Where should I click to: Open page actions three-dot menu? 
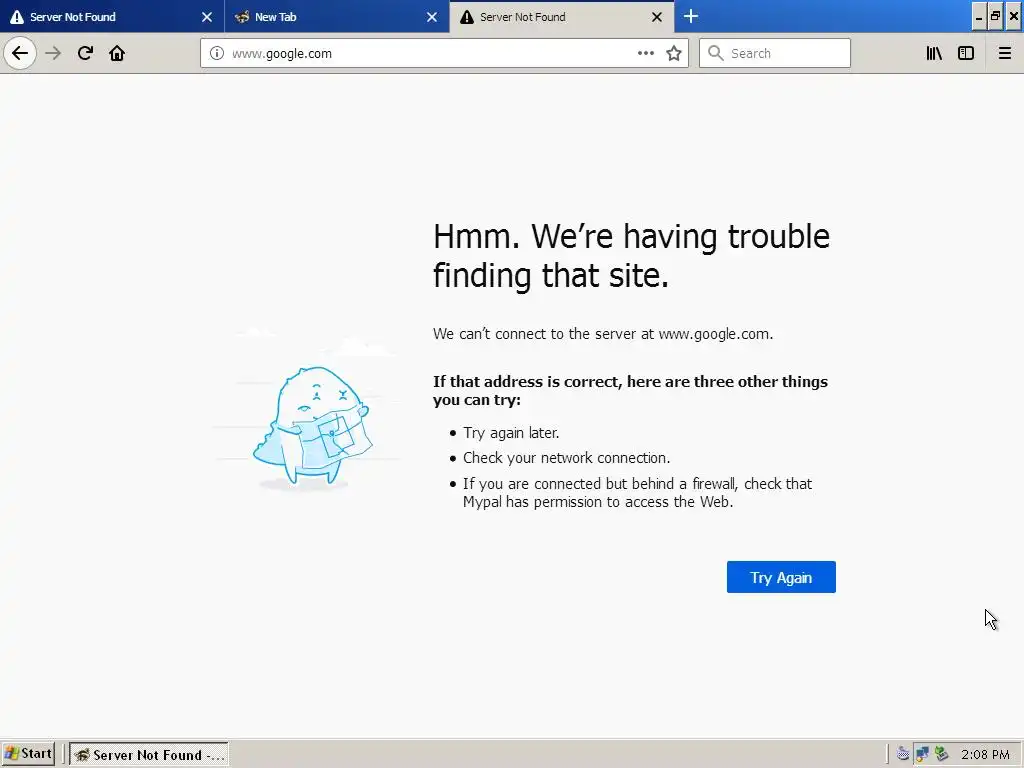(x=645, y=53)
